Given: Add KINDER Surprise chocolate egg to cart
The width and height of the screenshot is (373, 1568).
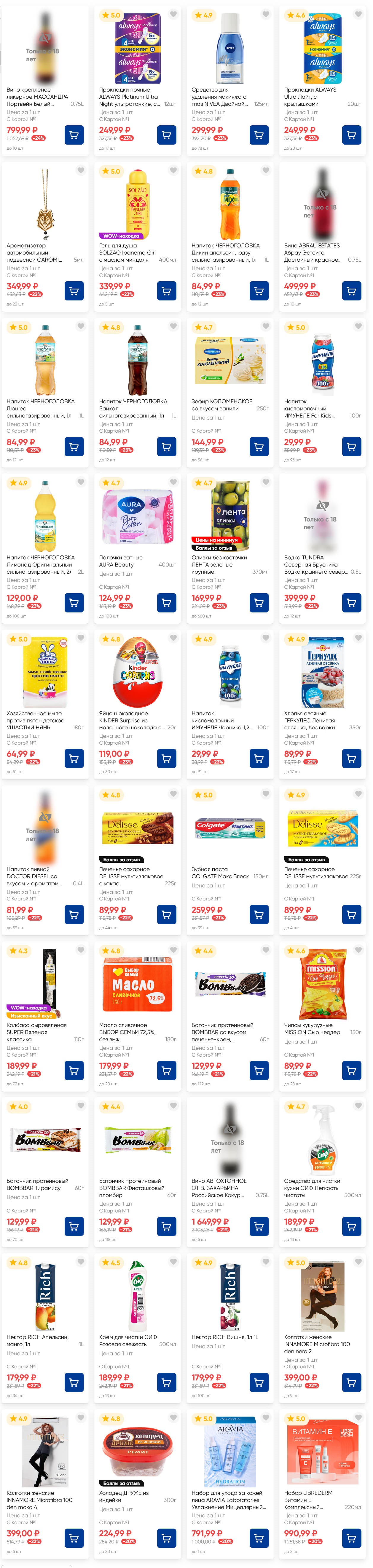Looking at the screenshot, I should 166,759.
